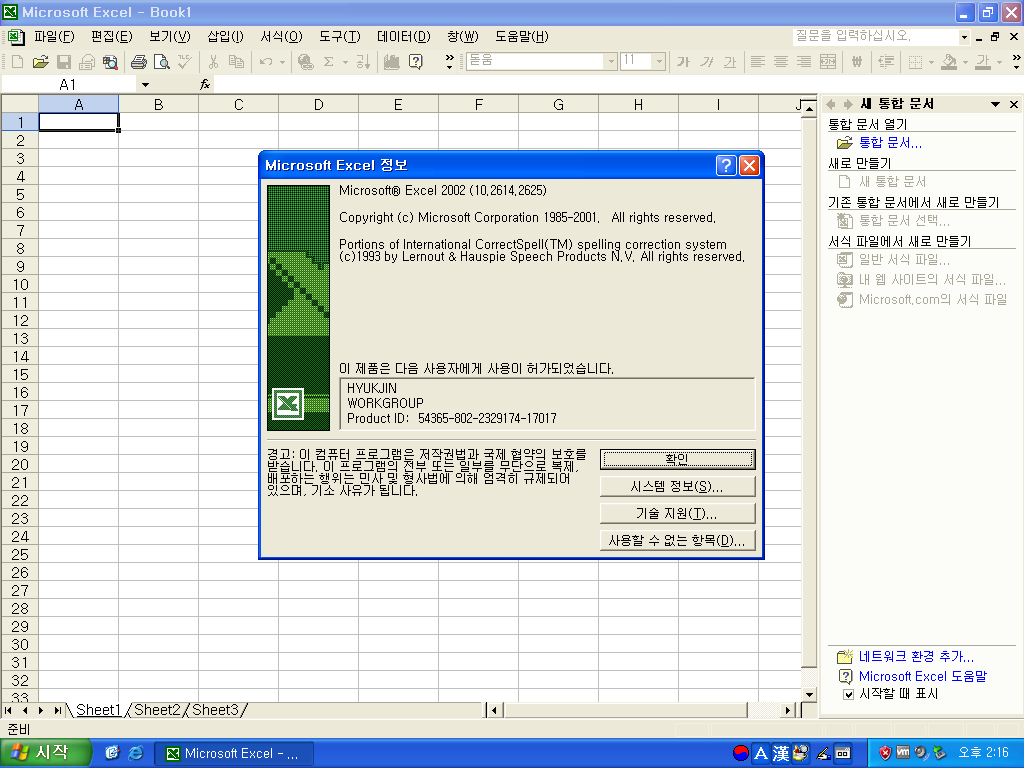
Task: Click the E-mail toolbar icon
Action: pos(87,62)
